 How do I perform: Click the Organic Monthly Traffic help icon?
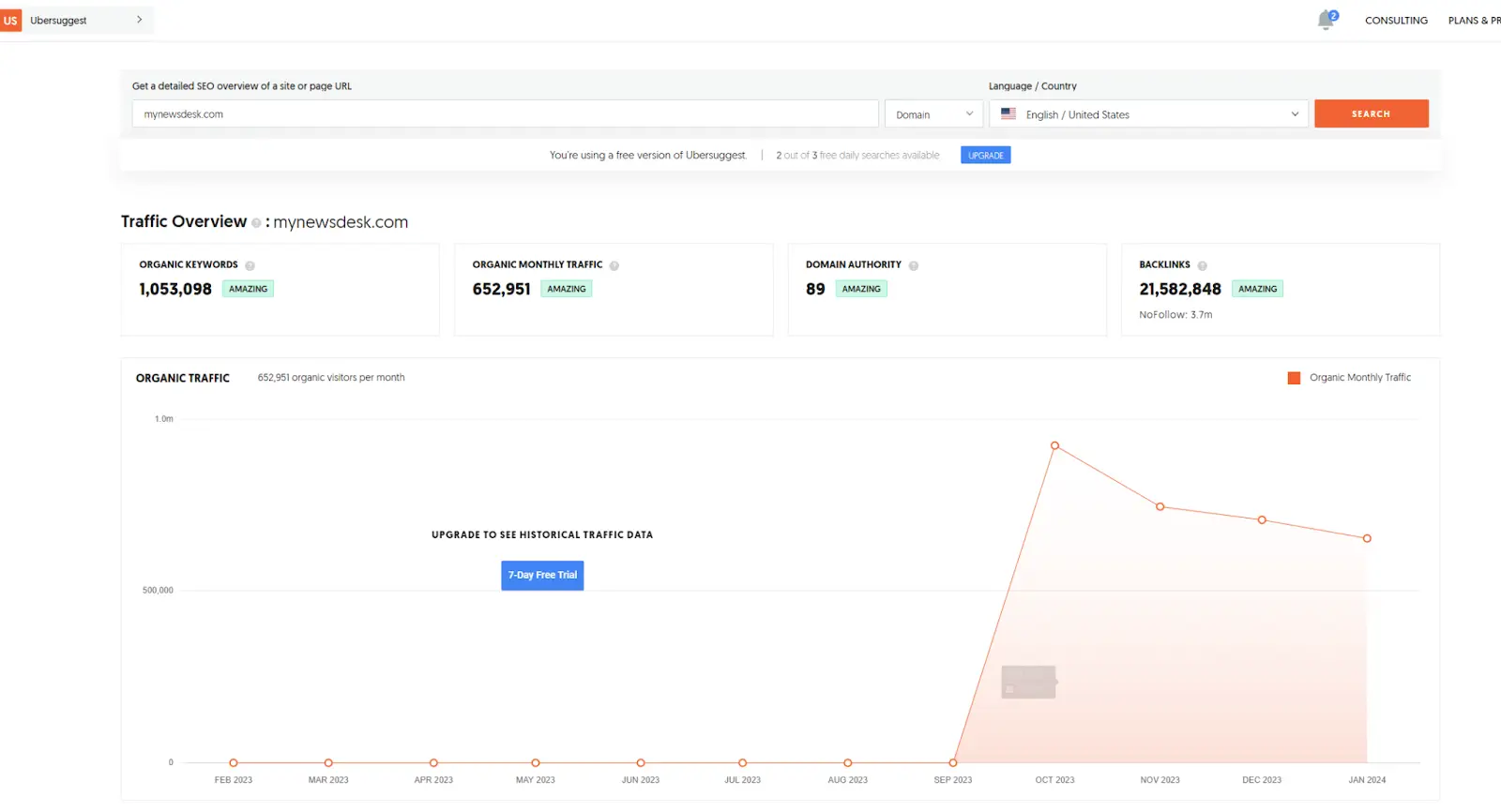(x=614, y=266)
